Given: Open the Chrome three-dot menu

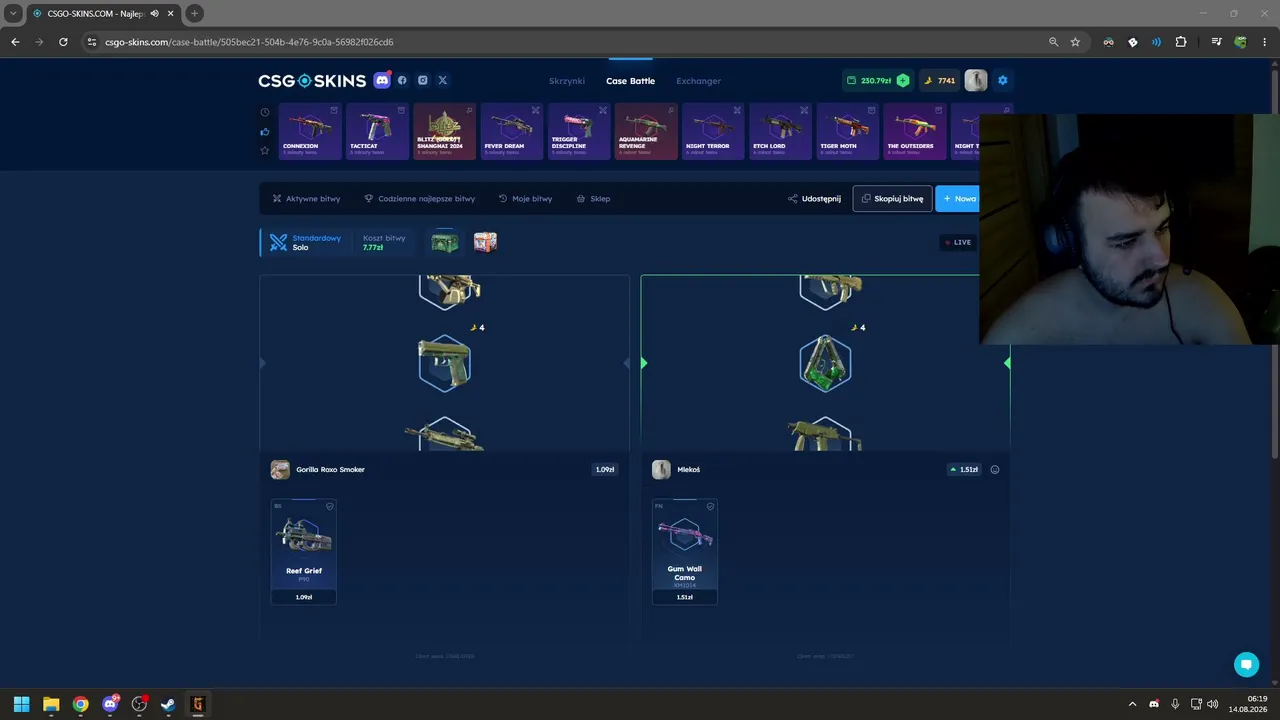Looking at the screenshot, I should click(1265, 42).
